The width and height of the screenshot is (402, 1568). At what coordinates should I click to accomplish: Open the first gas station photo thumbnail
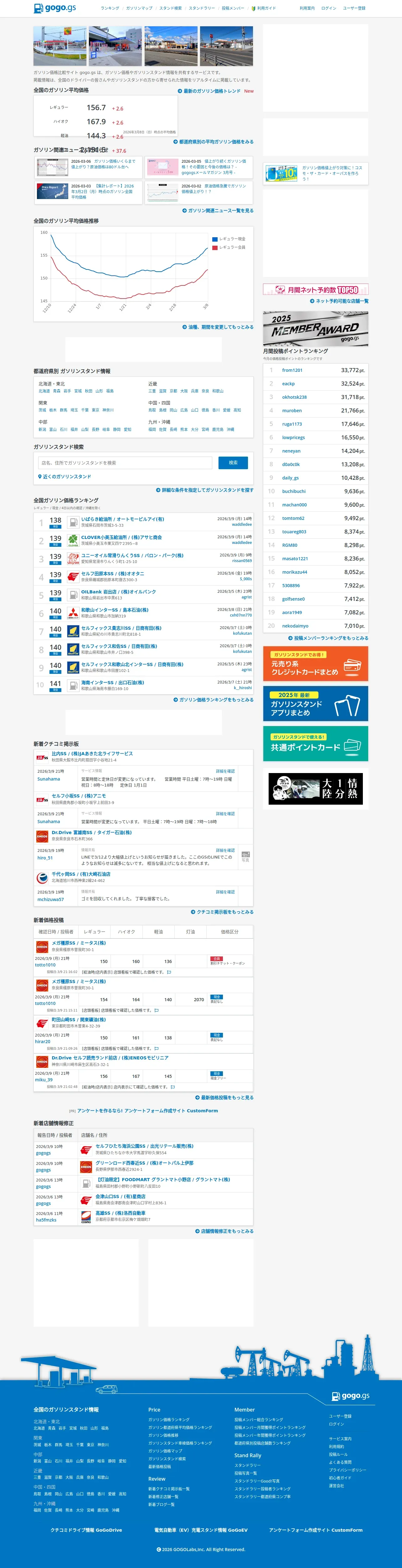60,46
